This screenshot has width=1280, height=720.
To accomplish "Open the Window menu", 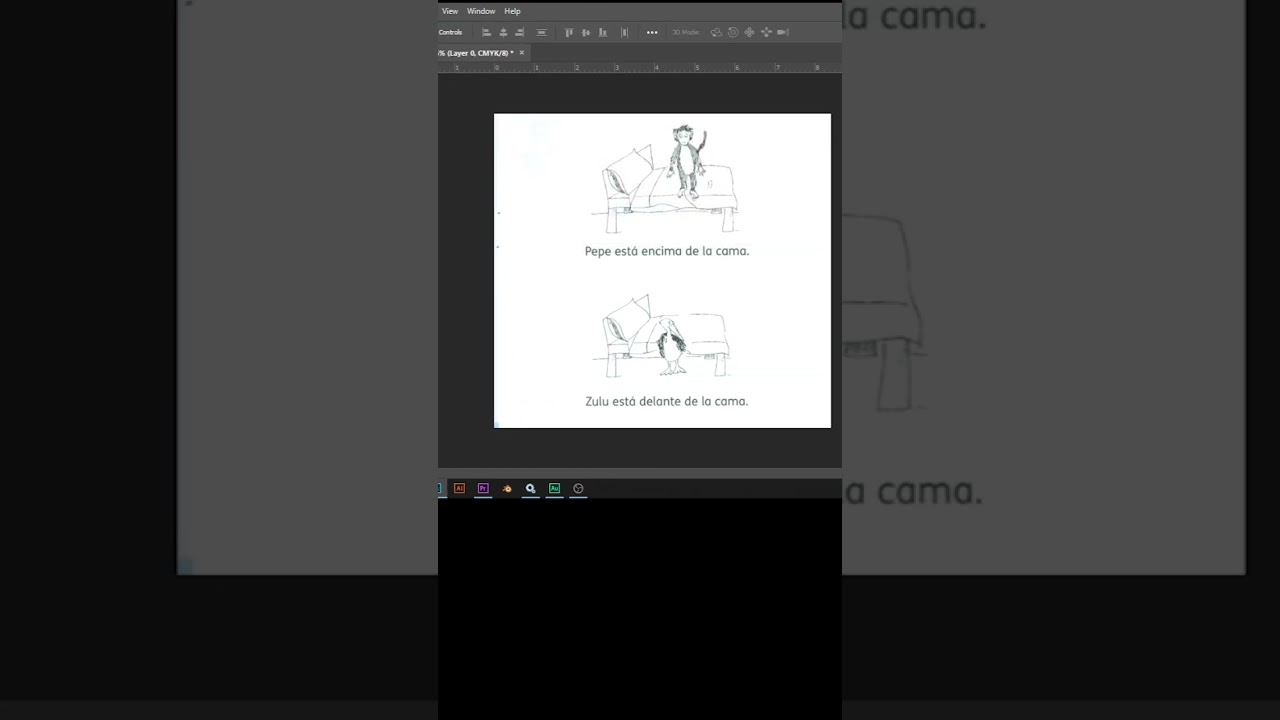I will 481,11.
